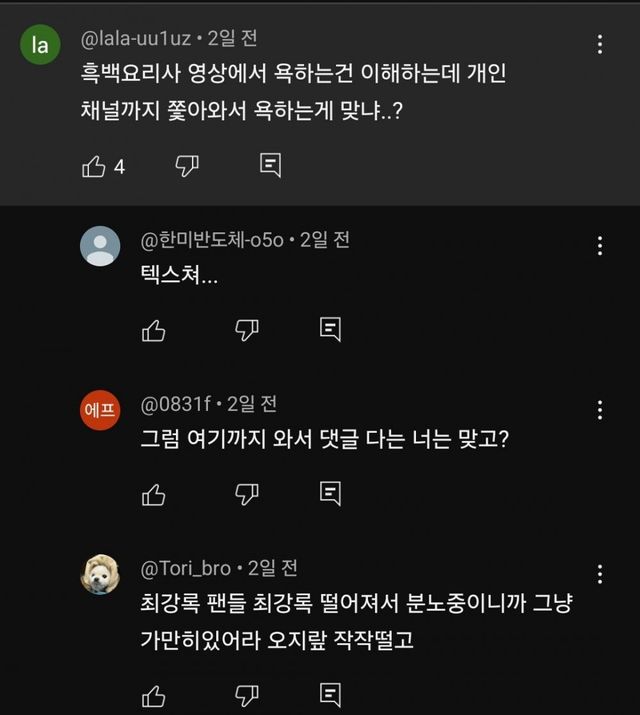Open the @lala-uu1uz channel link
Viewport: 640px width, 715px height.
tap(134, 39)
